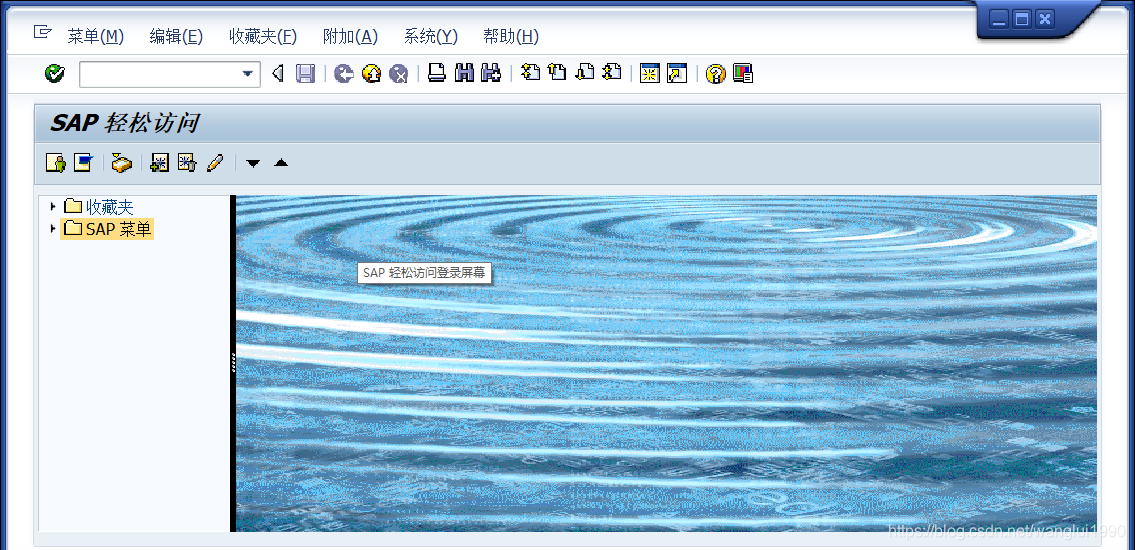
Task: Switch to SAP Menu toolbar icon
Action: [x=83, y=163]
